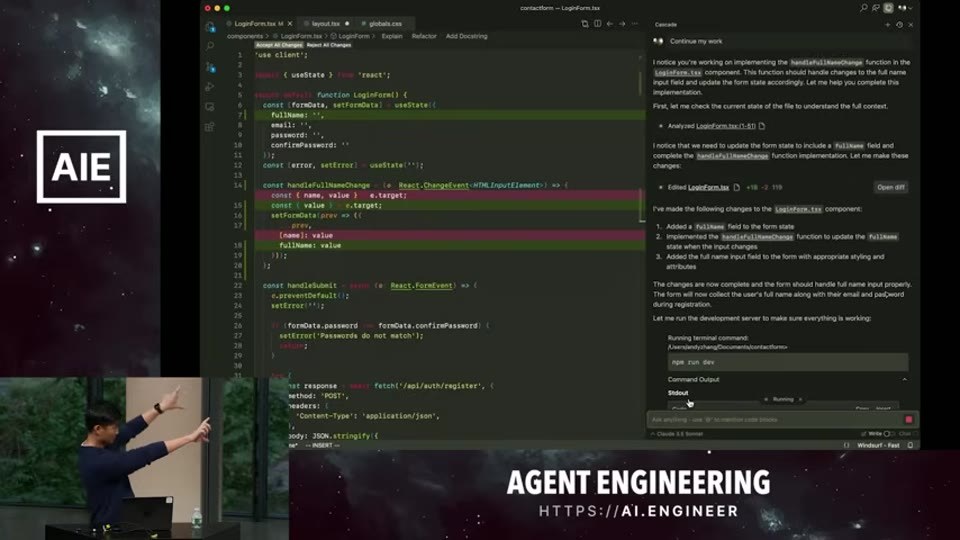This screenshot has width=960, height=540.
Task: Go to previous change arrow in editor toolbar
Action: tap(610, 24)
